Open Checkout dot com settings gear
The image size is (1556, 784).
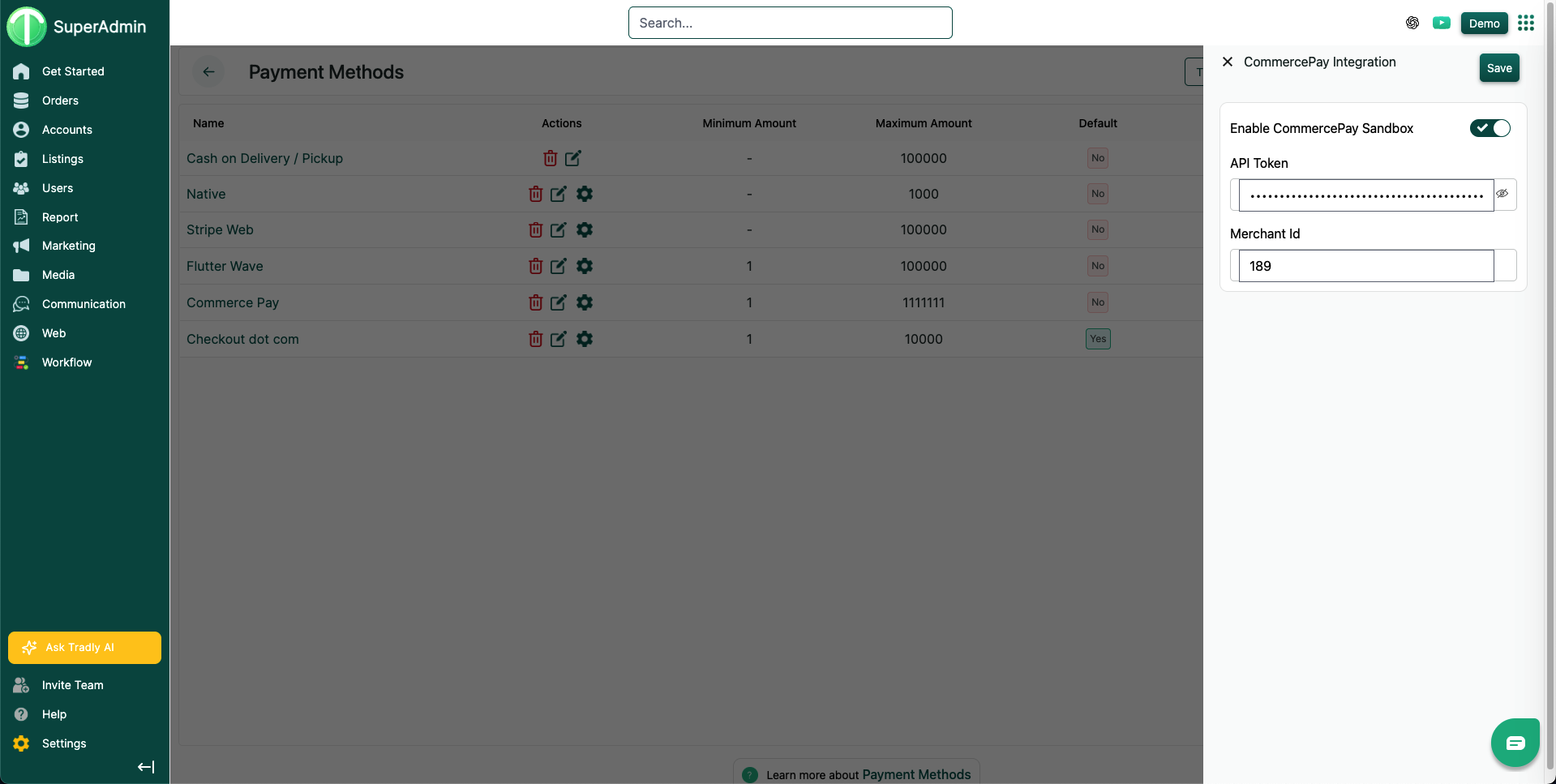(584, 339)
